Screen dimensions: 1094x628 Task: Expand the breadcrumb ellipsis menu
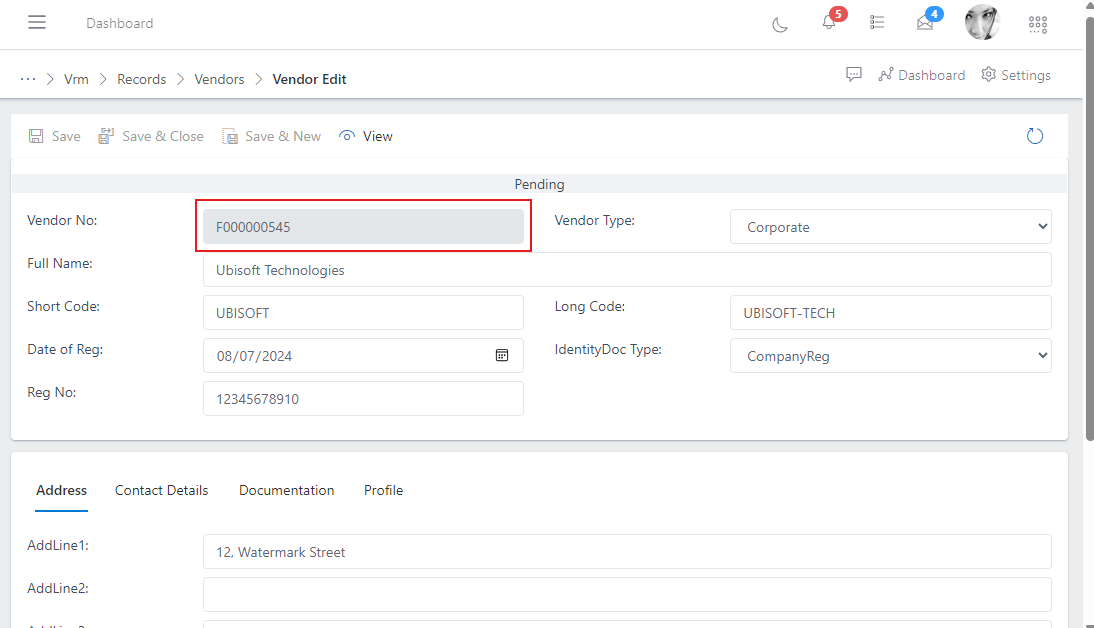tap(27, 78)
